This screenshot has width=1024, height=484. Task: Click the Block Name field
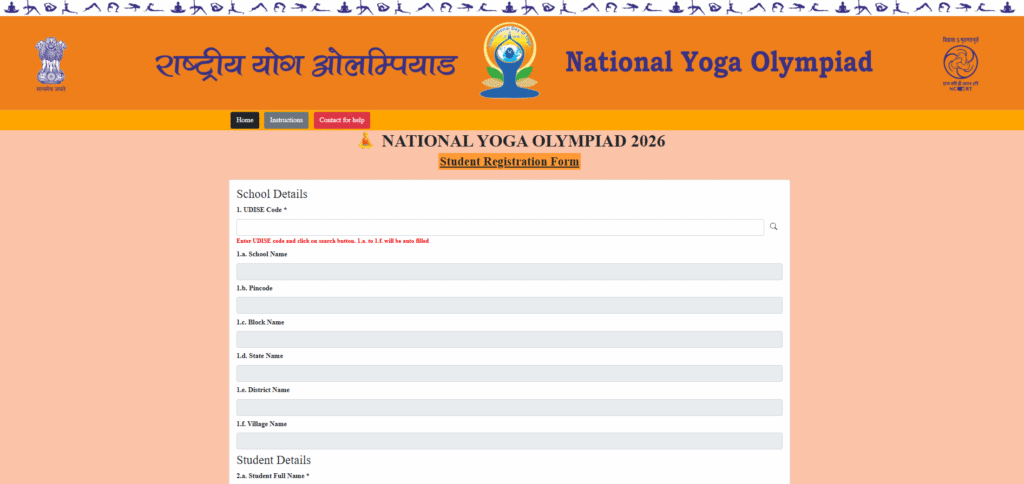click(x=509, y=340)
